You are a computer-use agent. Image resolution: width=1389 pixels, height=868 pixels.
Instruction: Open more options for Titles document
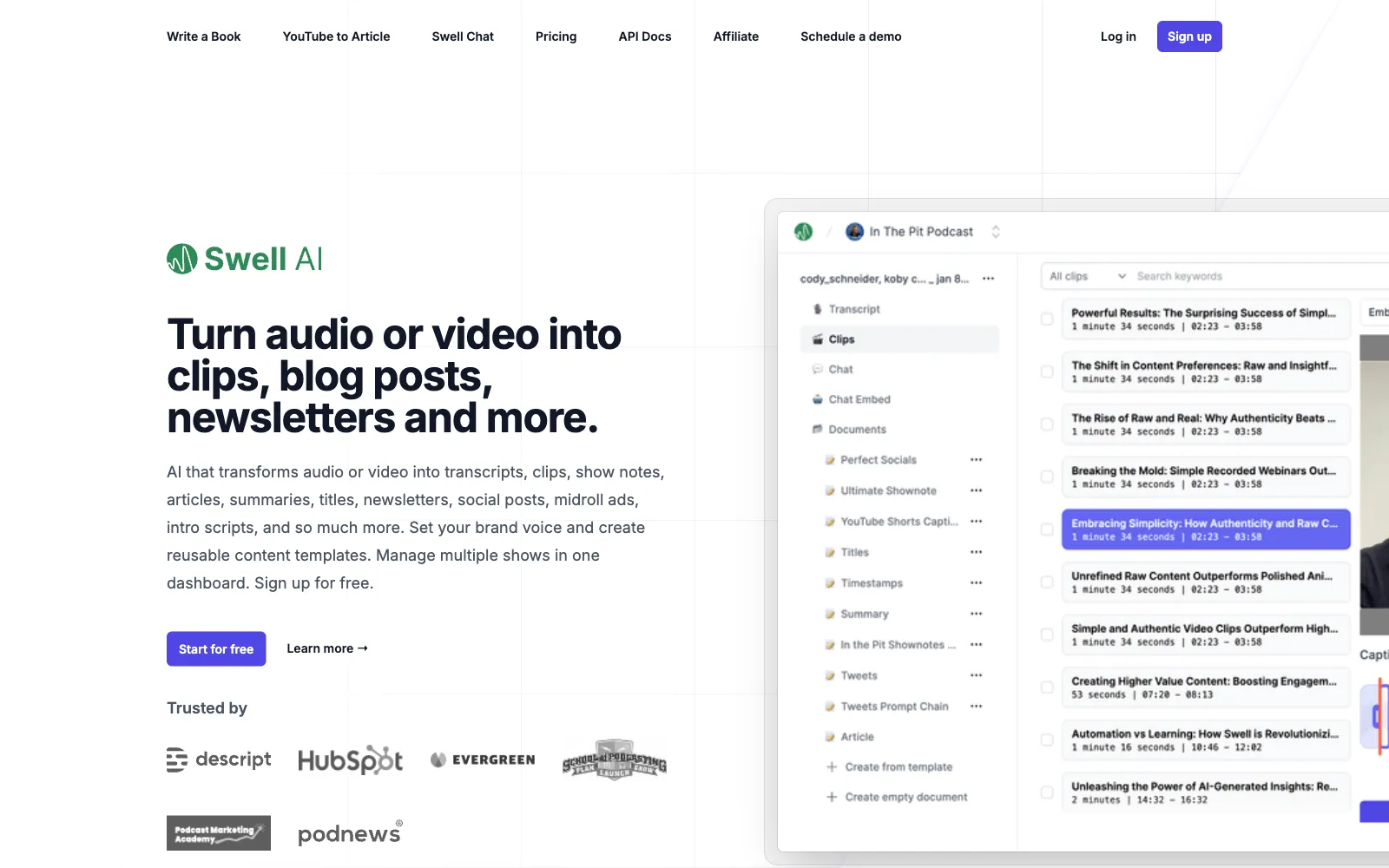coord(976,552)
